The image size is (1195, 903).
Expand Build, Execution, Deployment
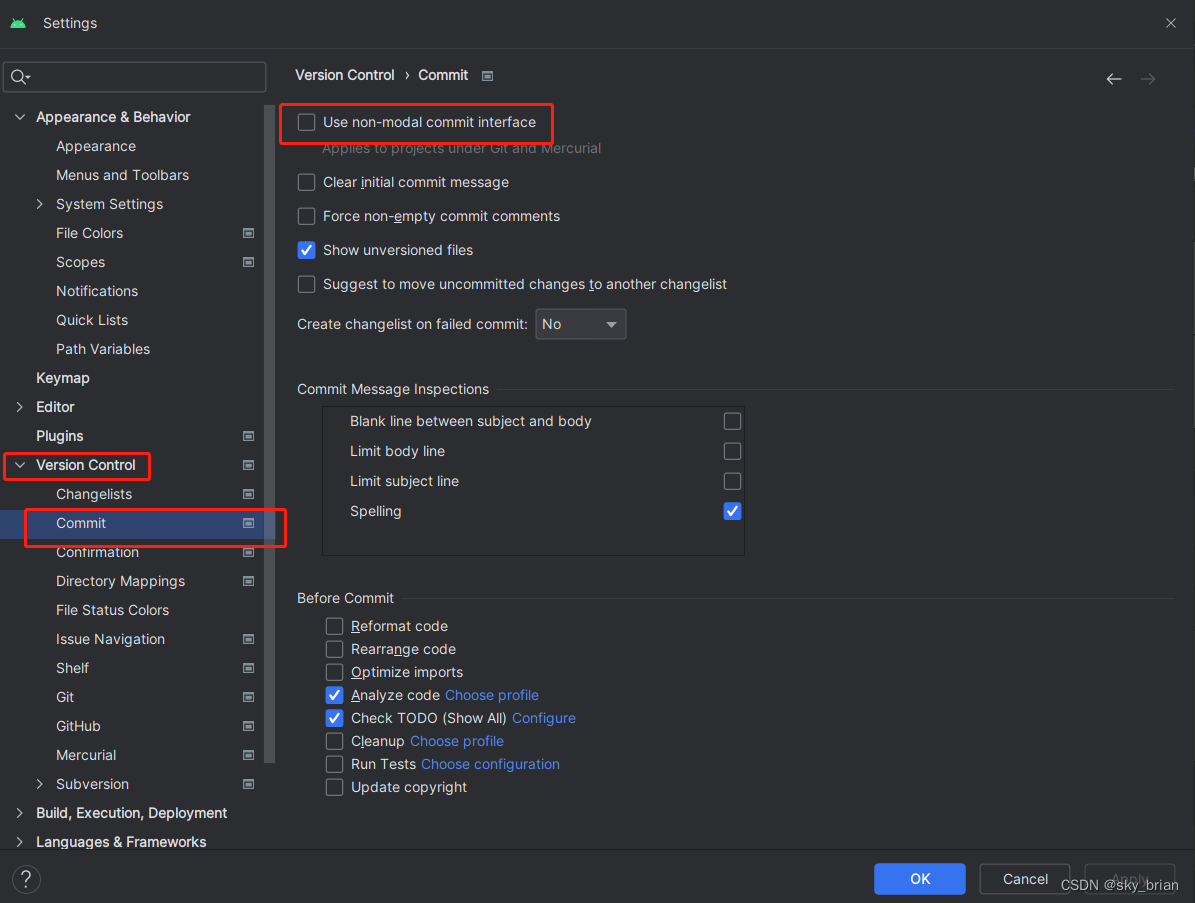pyautogui.click(x=19, y=813)
